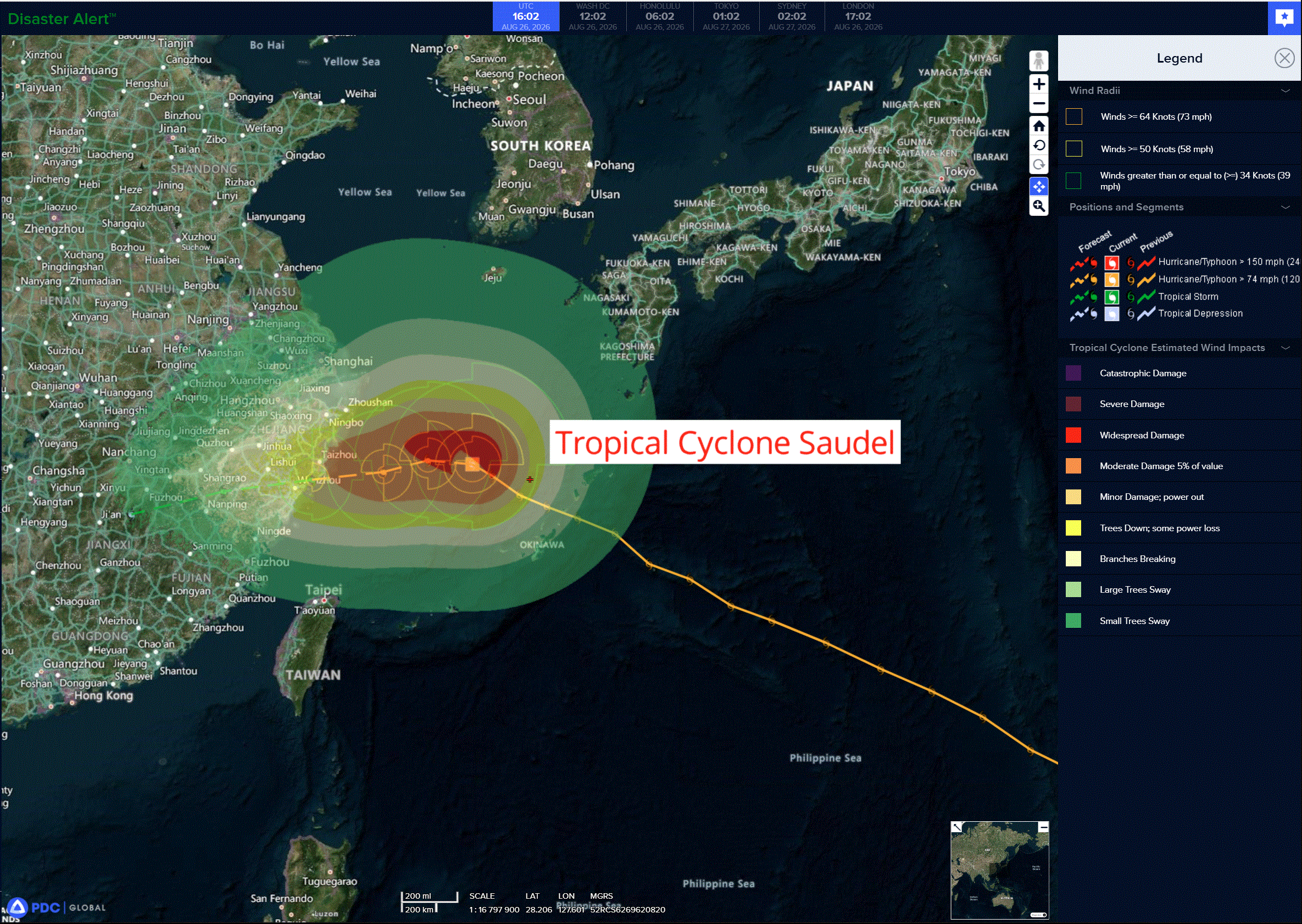
Task: Select the TOKYO time zone tab
Action: 726,16
